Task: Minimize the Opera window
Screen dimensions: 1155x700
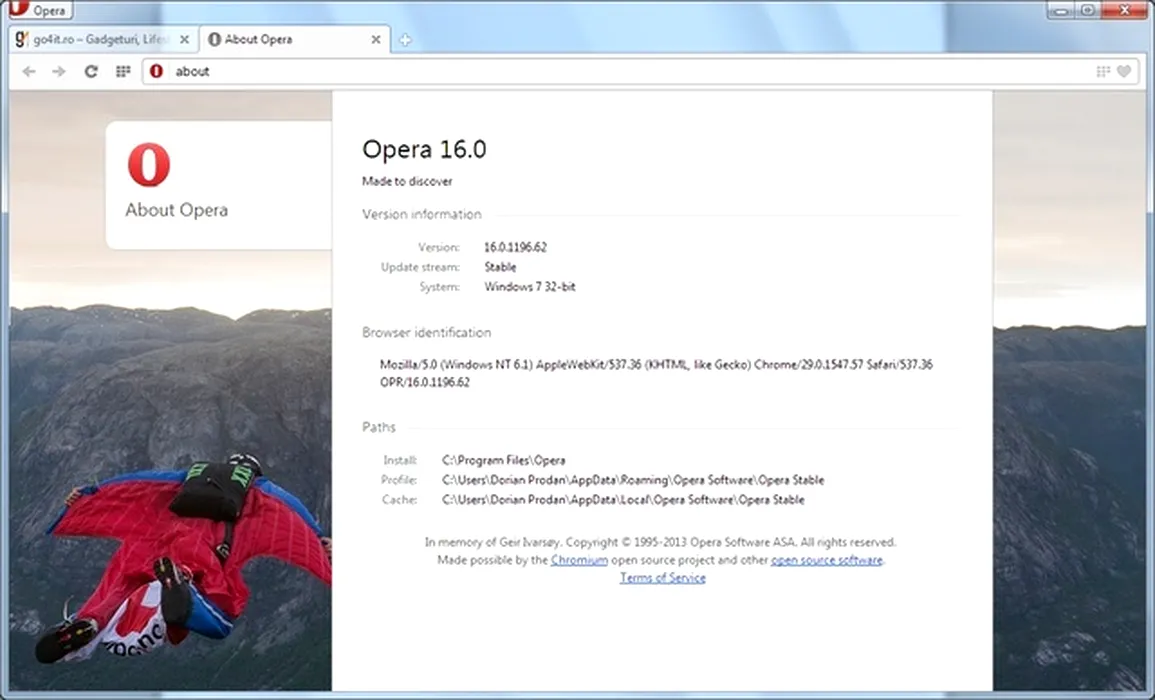Action: coord(1061,9)
